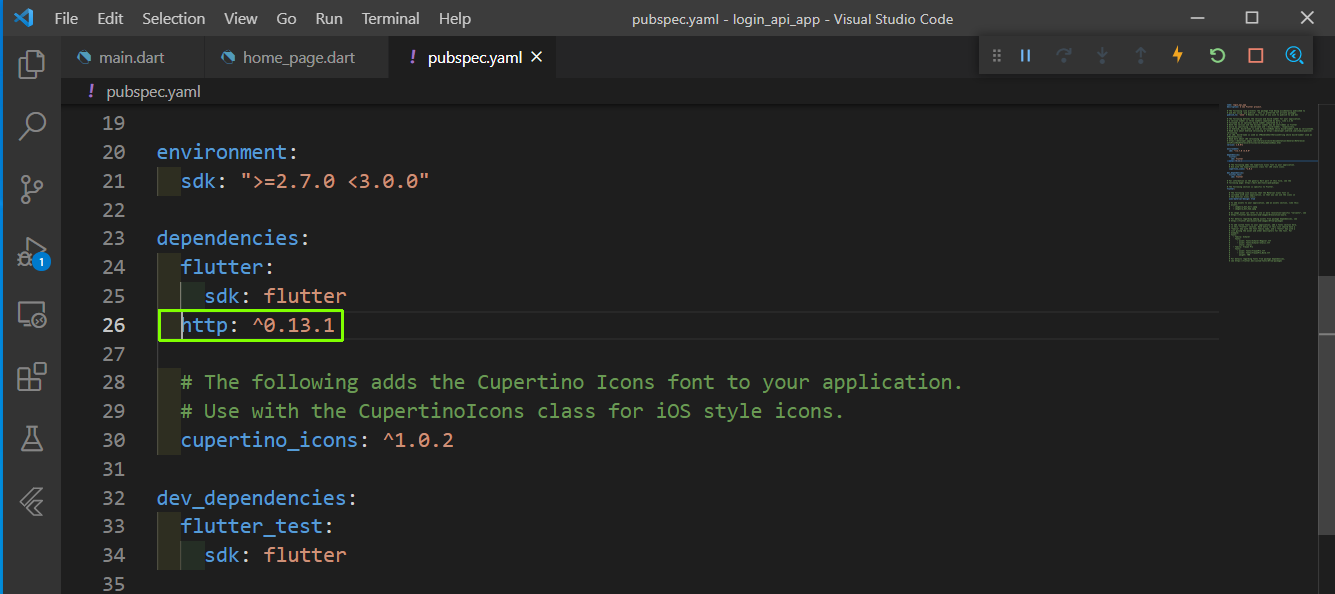
Task: Open Run and Debug view with badge
Action: [x=32, y=252]
